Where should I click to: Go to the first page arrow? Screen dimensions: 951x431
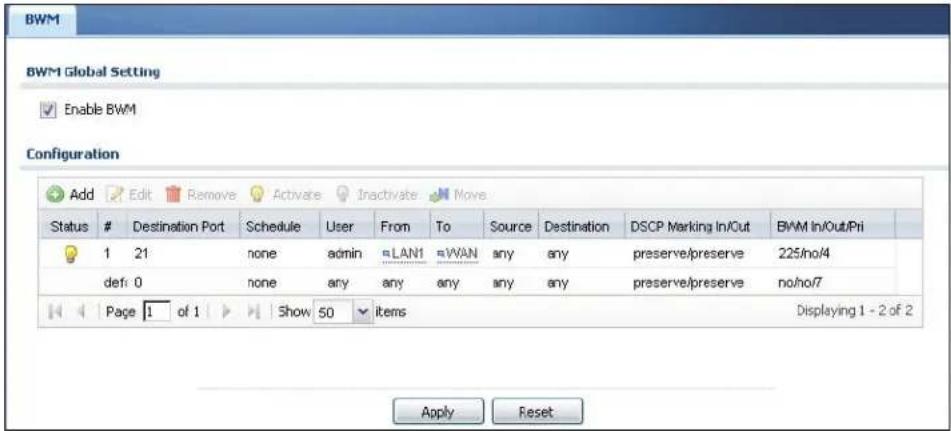point(56,312)
